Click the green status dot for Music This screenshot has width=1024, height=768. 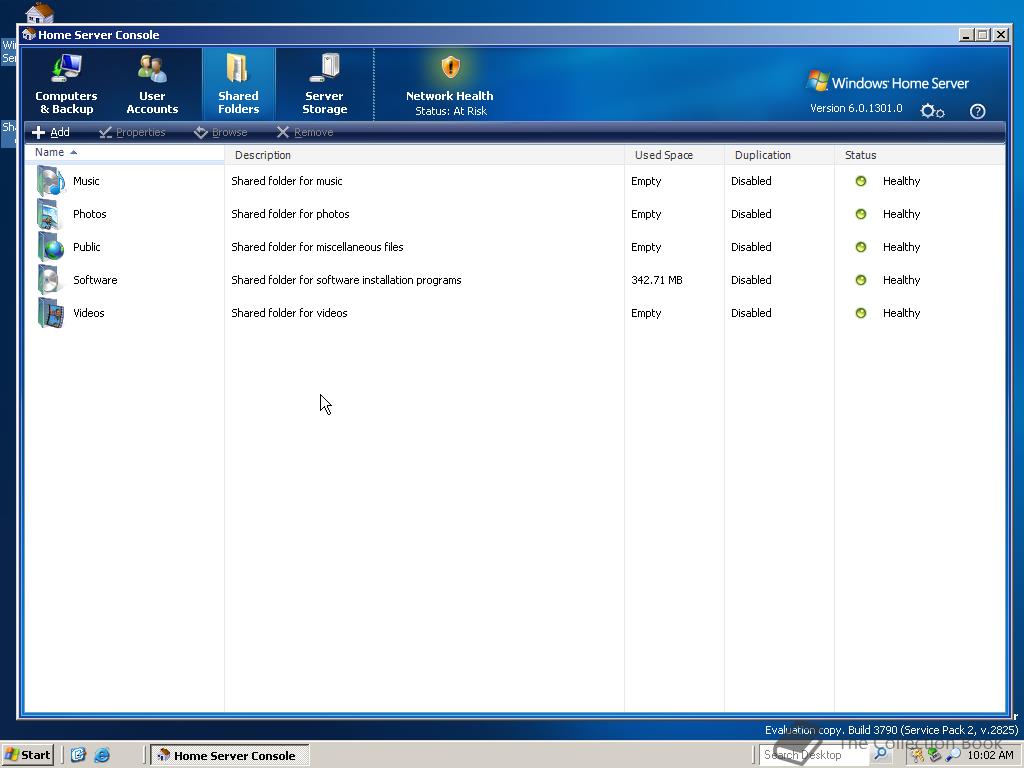[861, 181]
